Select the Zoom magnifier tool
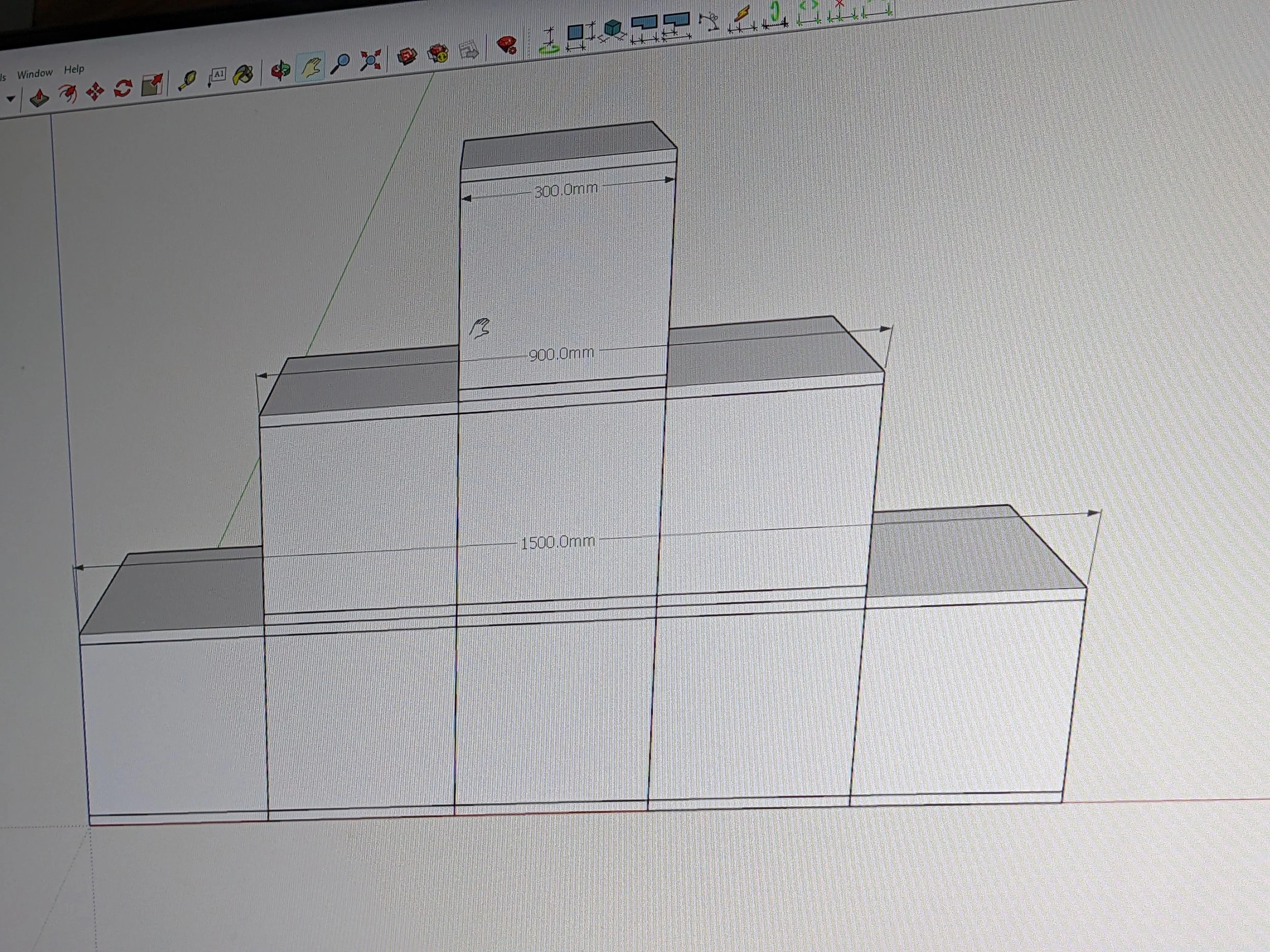 point(341,64)
